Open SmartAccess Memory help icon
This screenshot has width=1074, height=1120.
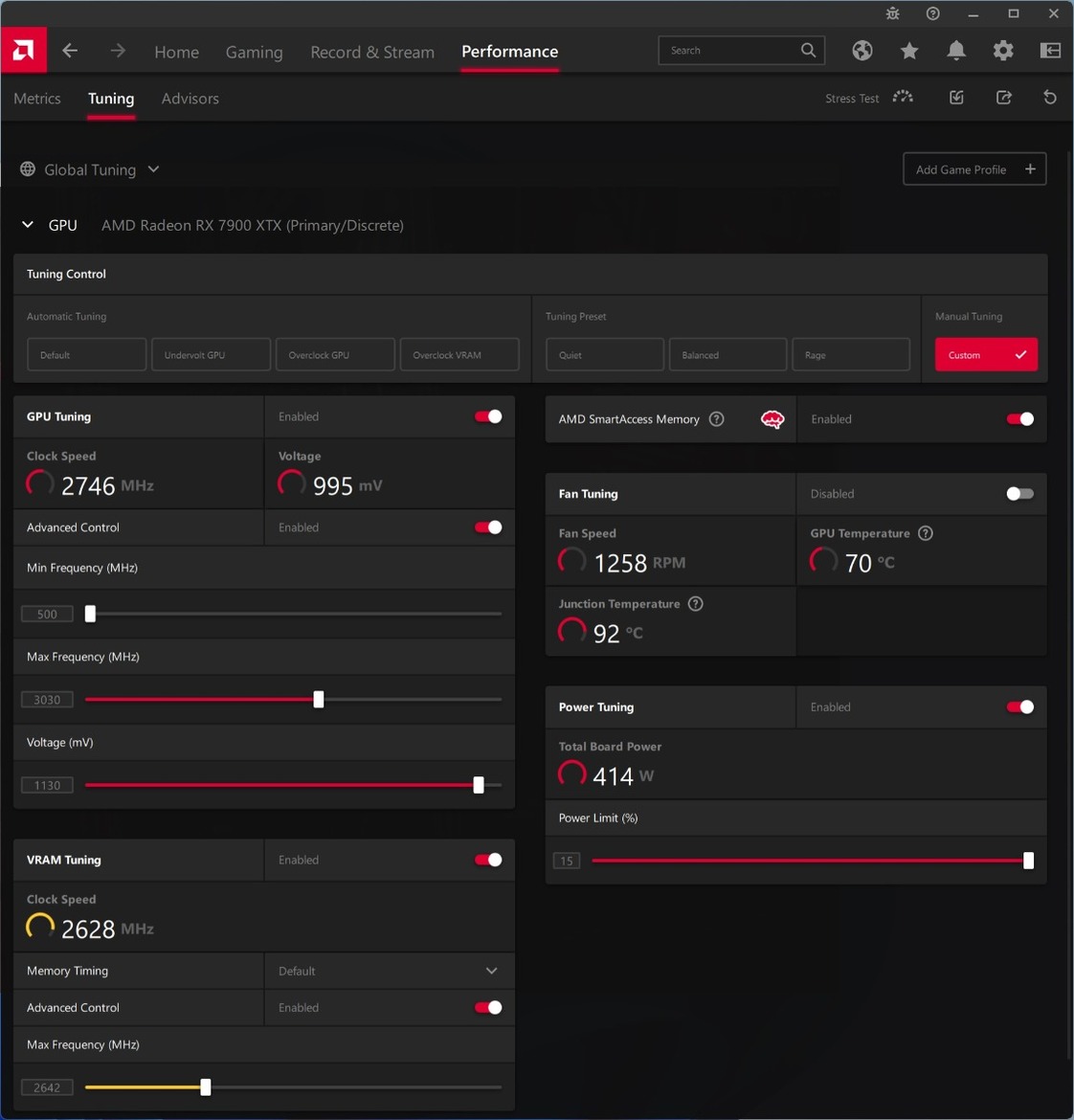click(716, 419)
